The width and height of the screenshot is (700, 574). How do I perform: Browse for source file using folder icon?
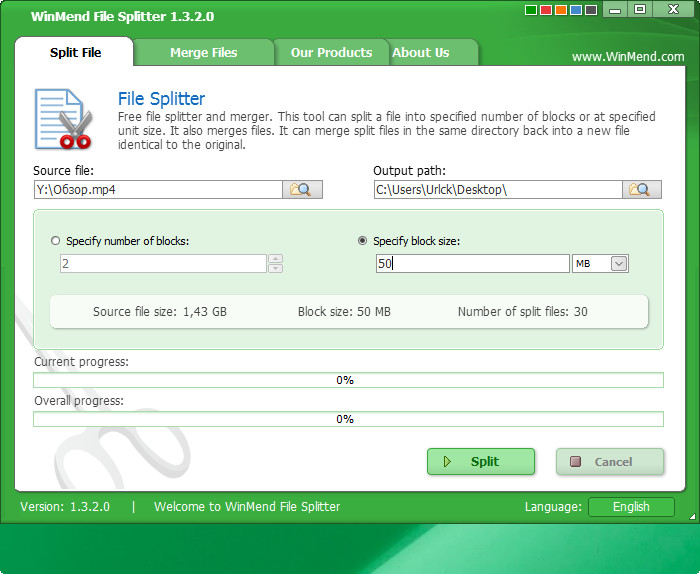pyautogui.click(x=302, y=190)
